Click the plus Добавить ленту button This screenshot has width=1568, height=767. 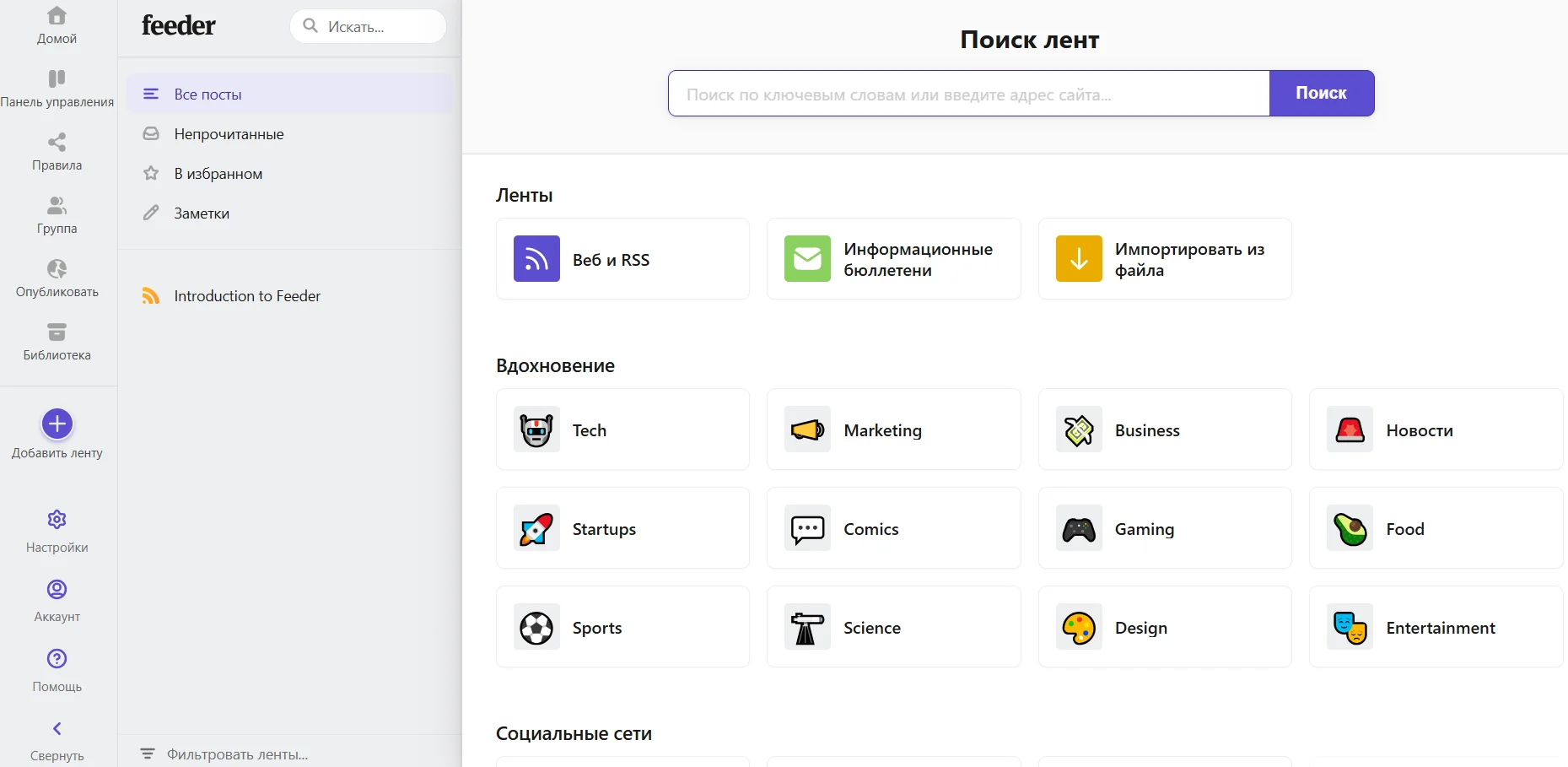(x=57, y=424)
